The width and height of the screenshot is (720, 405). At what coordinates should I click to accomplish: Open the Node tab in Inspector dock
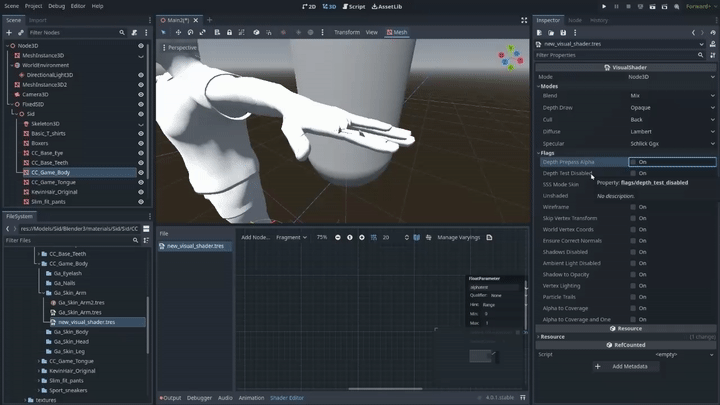[574, 20]
